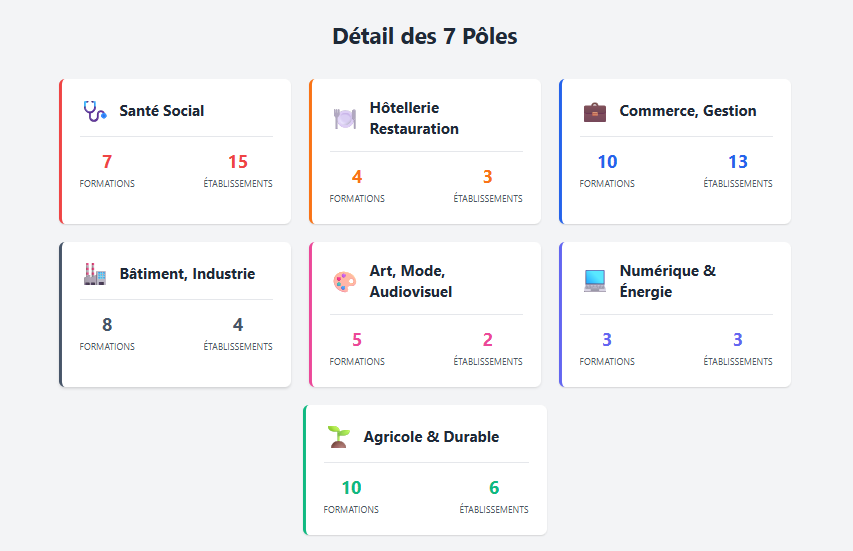This screenshot has height=551, width=853.
Task: Select the Bâtiment, Industrie heading
Action: pos(187,274)
